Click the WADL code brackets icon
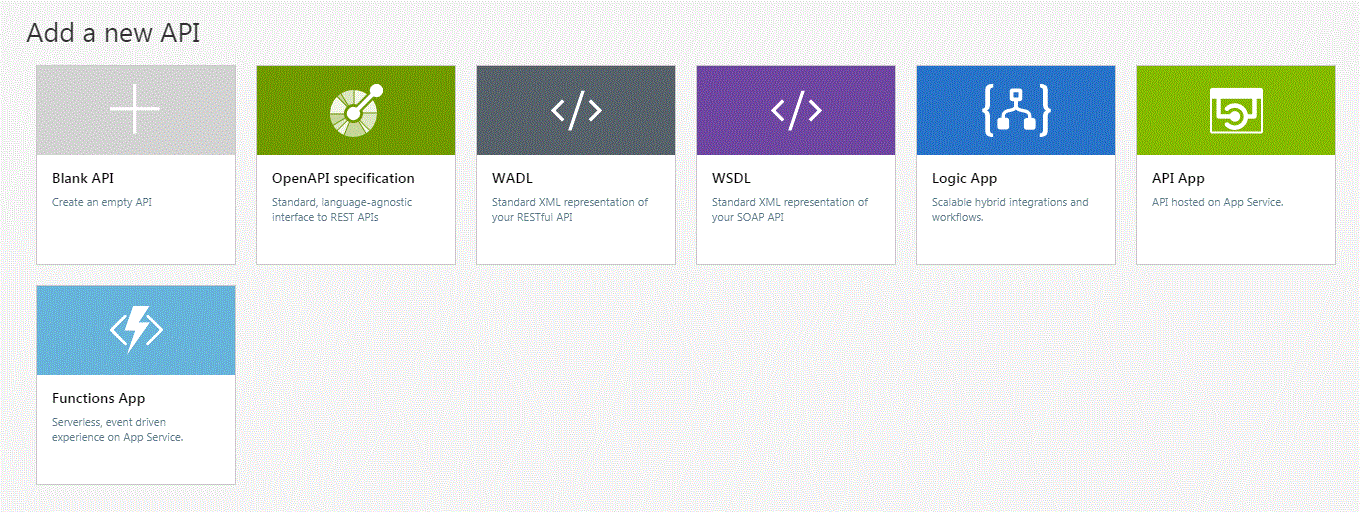This screenshot has height=512, width=1360. click(x=576, y=110)
